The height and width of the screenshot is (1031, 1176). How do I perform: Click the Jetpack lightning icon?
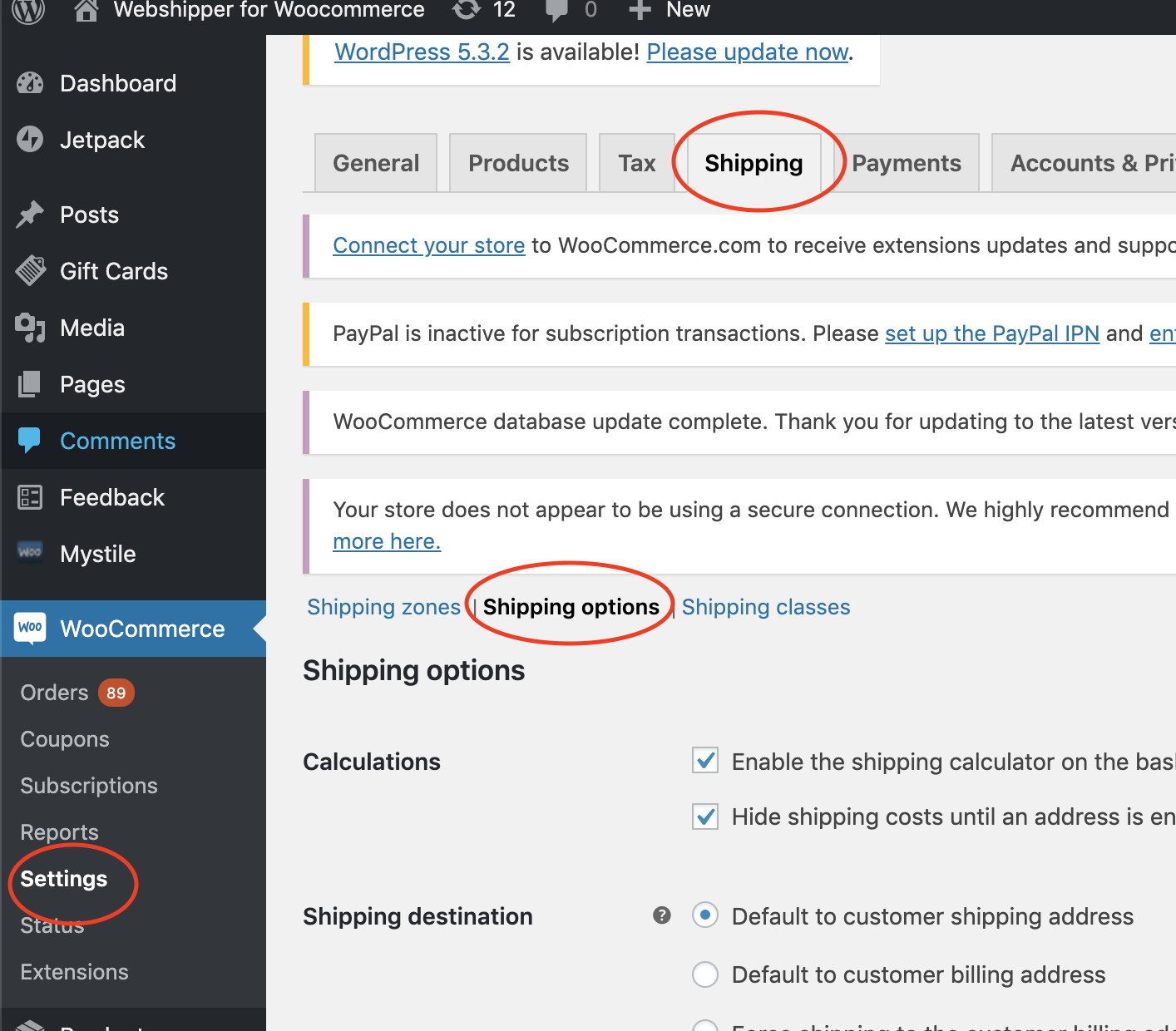30,140
